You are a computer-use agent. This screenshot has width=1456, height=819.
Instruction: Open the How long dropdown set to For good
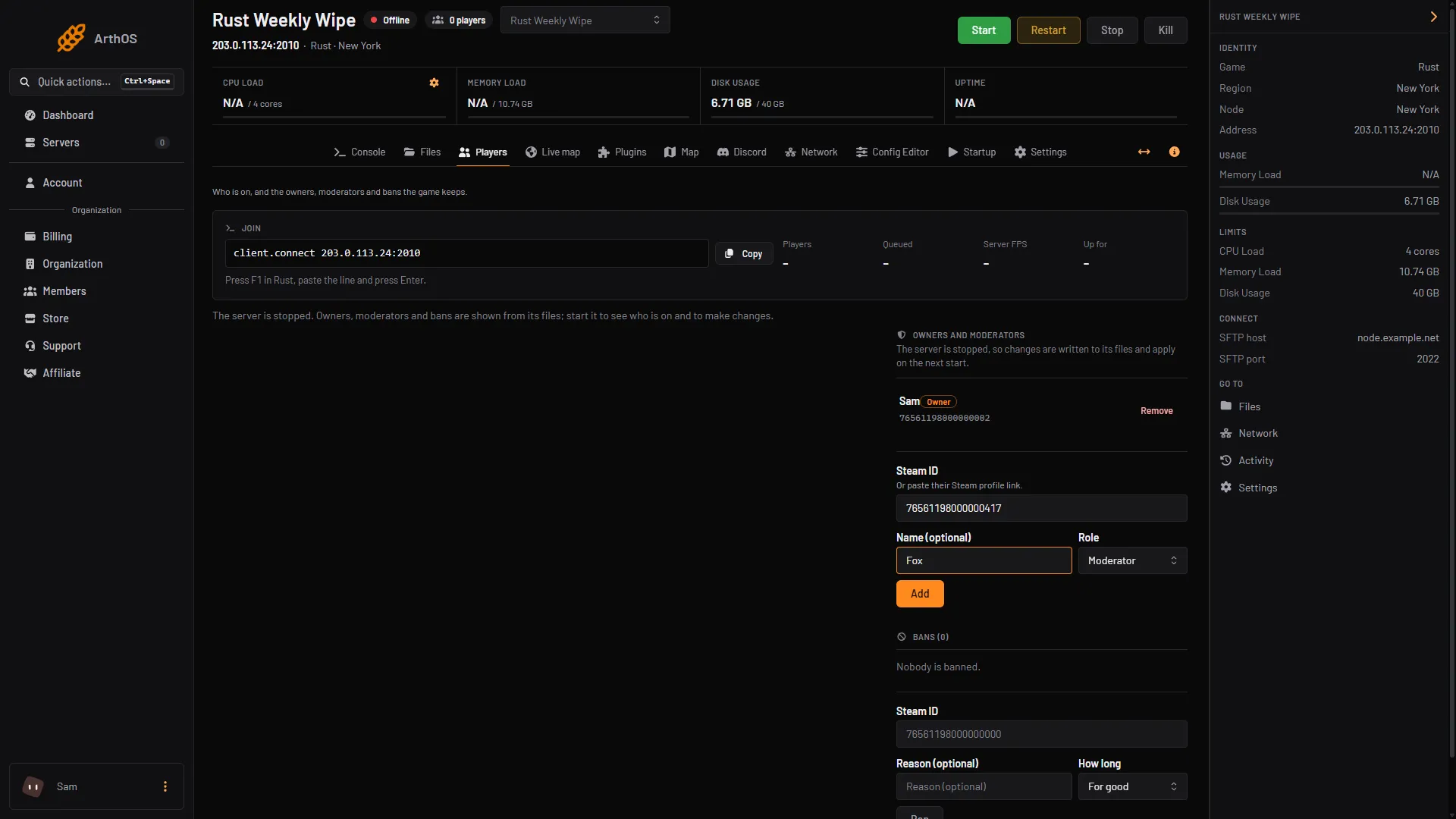point(1132,787)
